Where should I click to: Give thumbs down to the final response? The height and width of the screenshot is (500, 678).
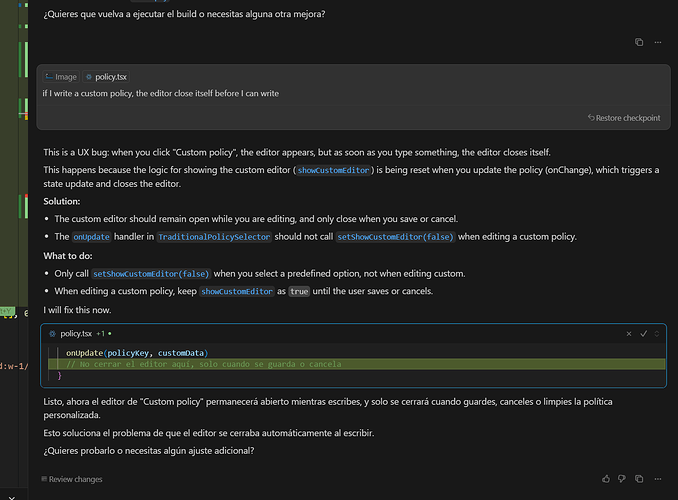click(x=622, y=479)
